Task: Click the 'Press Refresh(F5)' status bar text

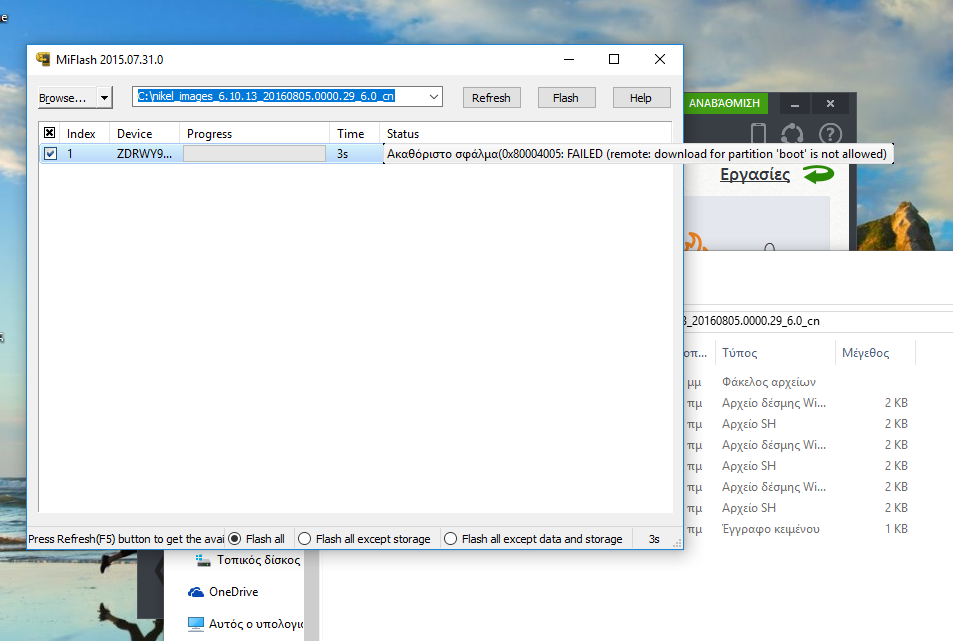Action: [x=126, y=539]
